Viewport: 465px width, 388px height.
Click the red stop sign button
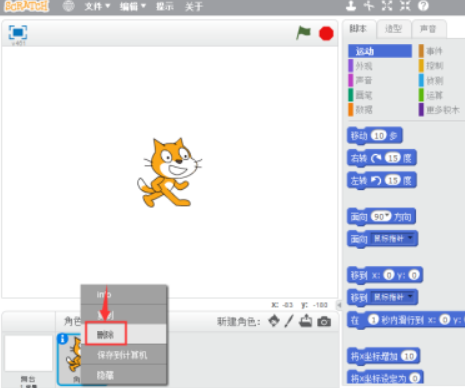326,33
